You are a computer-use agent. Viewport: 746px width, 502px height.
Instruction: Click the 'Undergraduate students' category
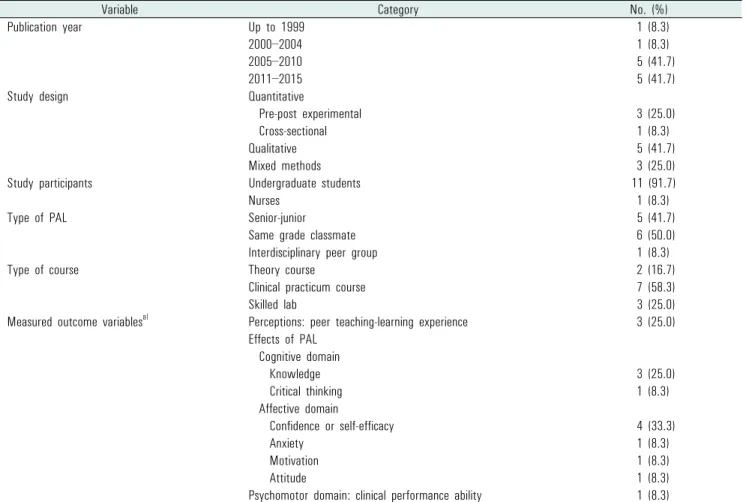304,184
